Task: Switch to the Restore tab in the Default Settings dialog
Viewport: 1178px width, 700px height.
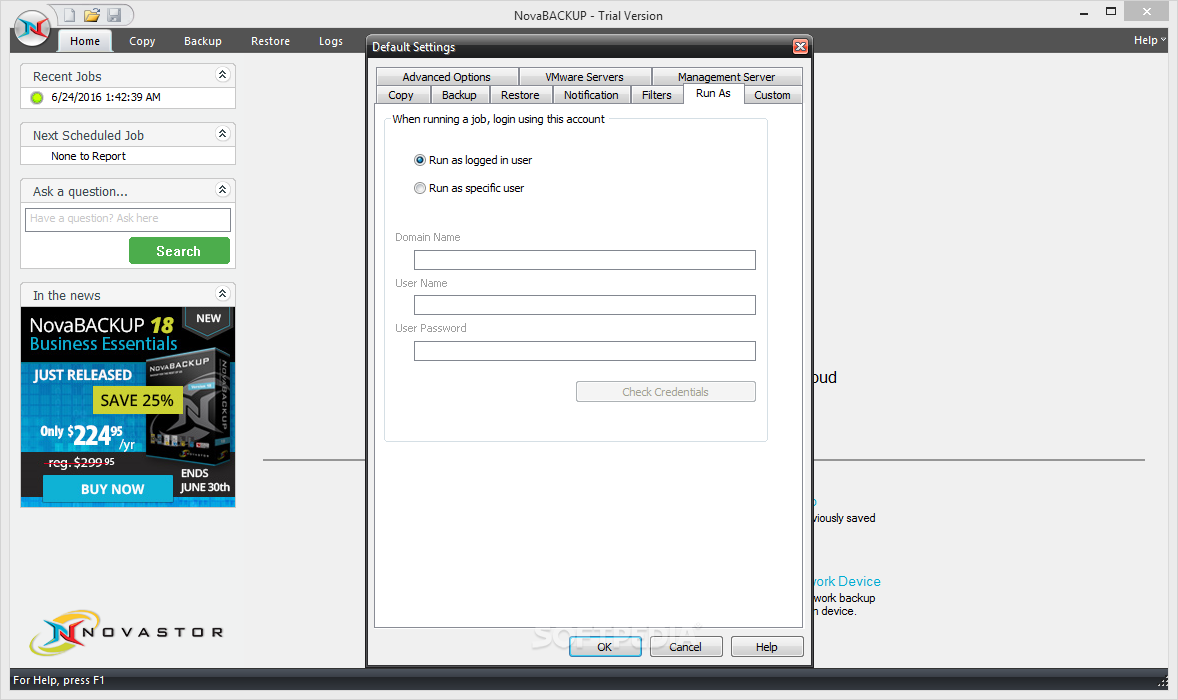Action: [520, 95]
